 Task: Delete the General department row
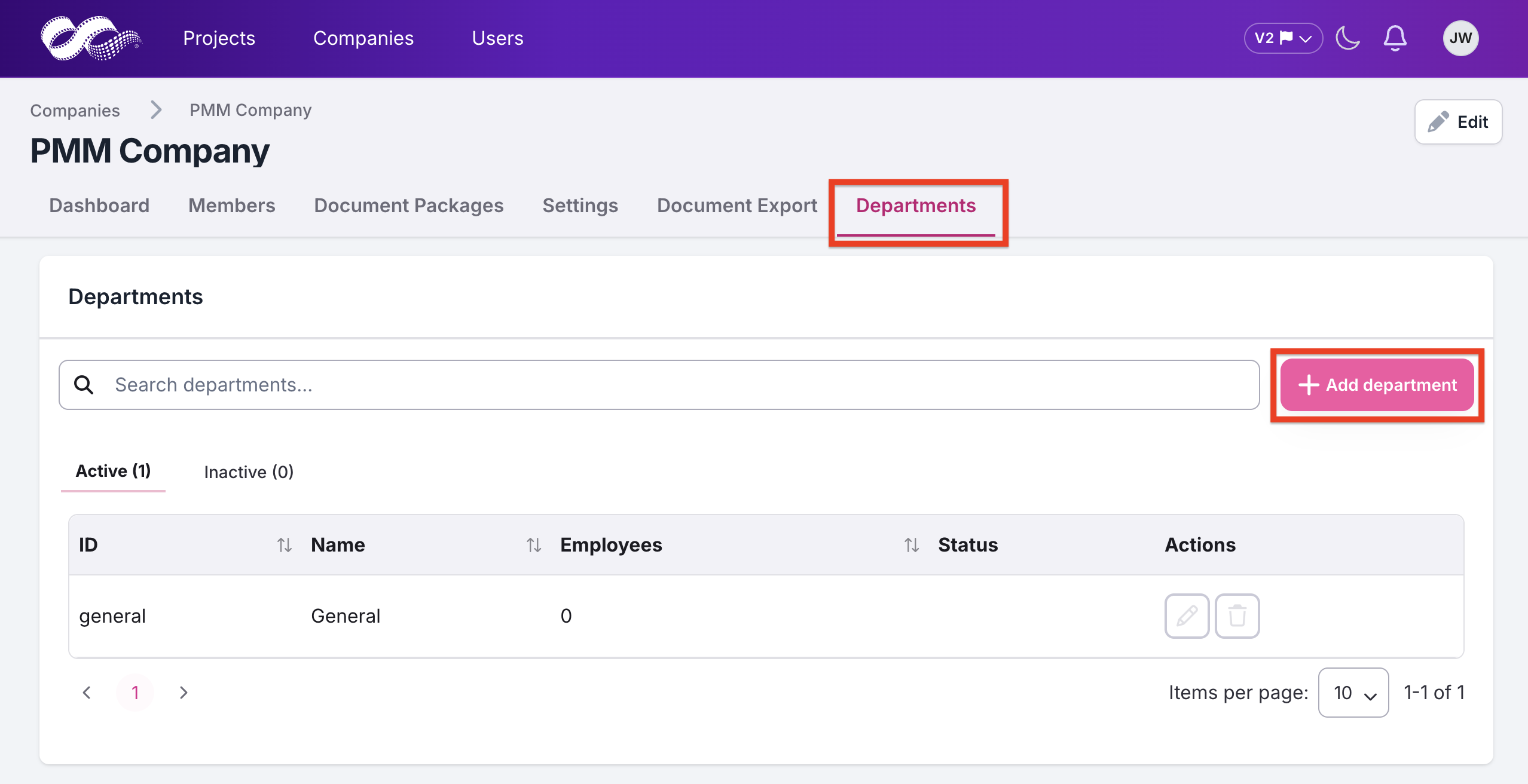(x=1237, y=615)
